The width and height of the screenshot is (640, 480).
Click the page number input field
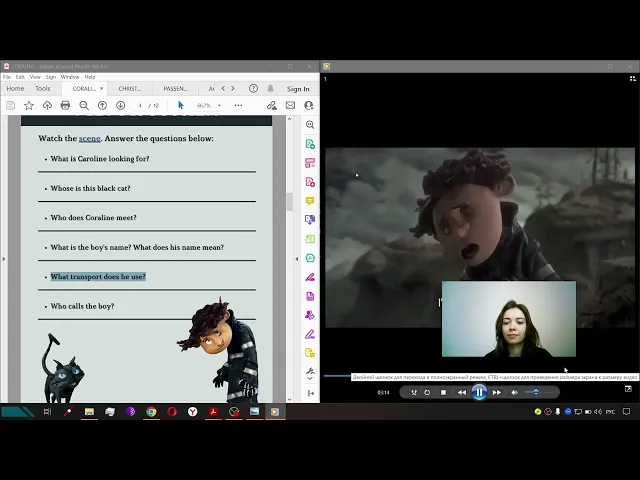[140, 105]
